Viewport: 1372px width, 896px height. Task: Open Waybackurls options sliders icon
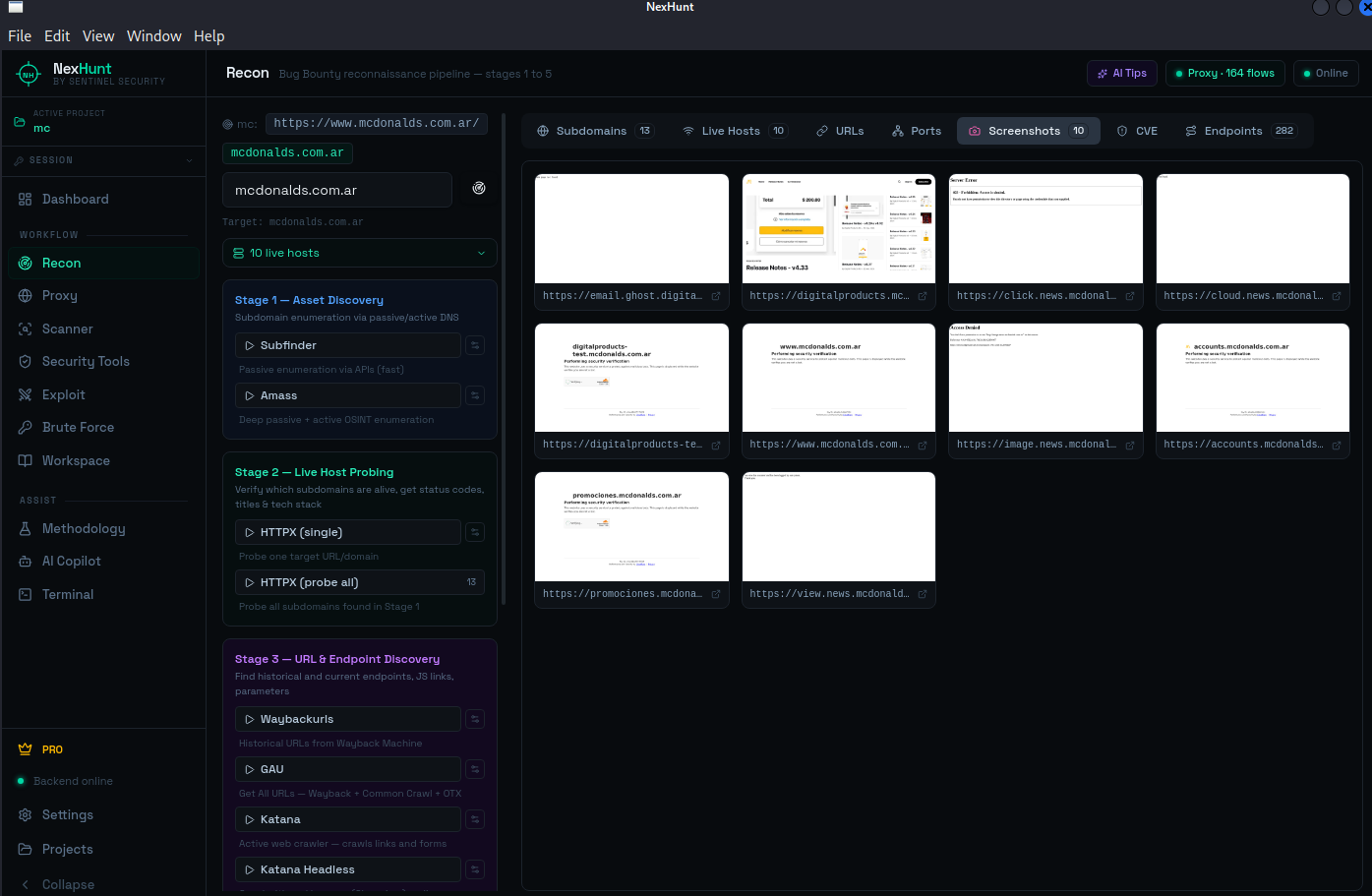pyautogui.click(x=475, y=719)
